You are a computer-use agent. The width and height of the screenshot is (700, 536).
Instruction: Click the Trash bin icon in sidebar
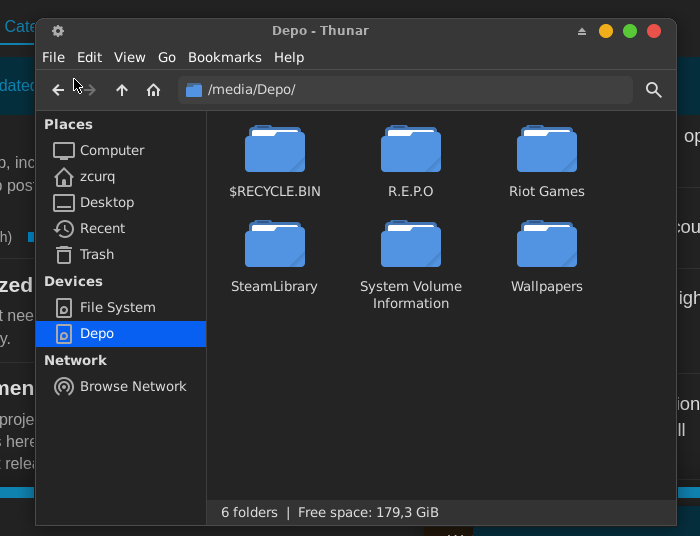[64, 255]
